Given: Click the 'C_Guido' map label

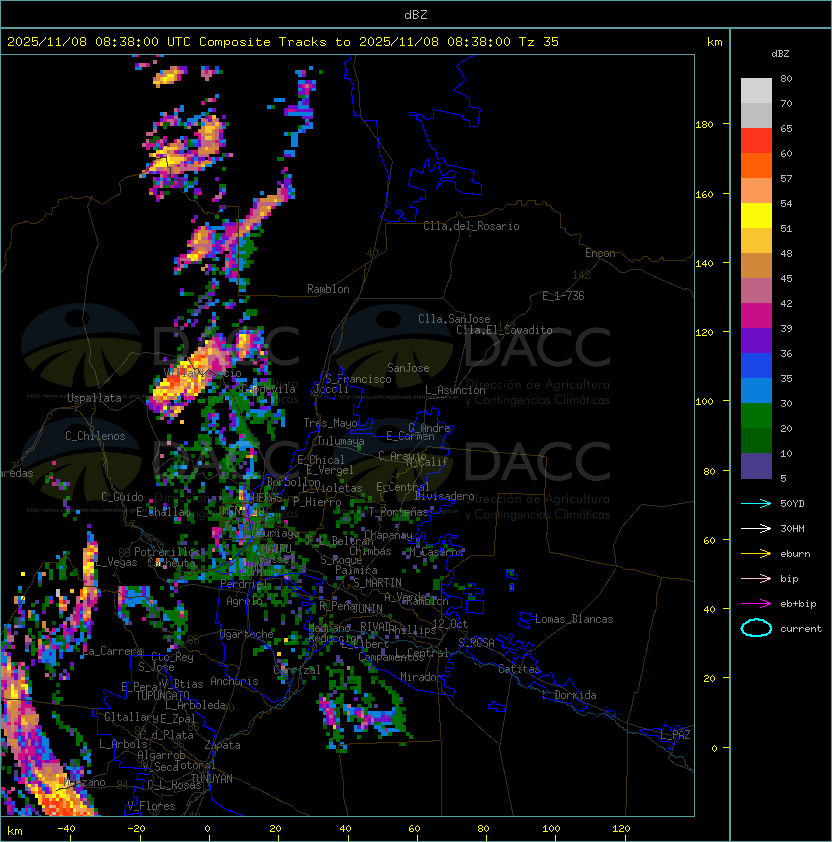Looking at the screenshot, I should coord(122,497).
